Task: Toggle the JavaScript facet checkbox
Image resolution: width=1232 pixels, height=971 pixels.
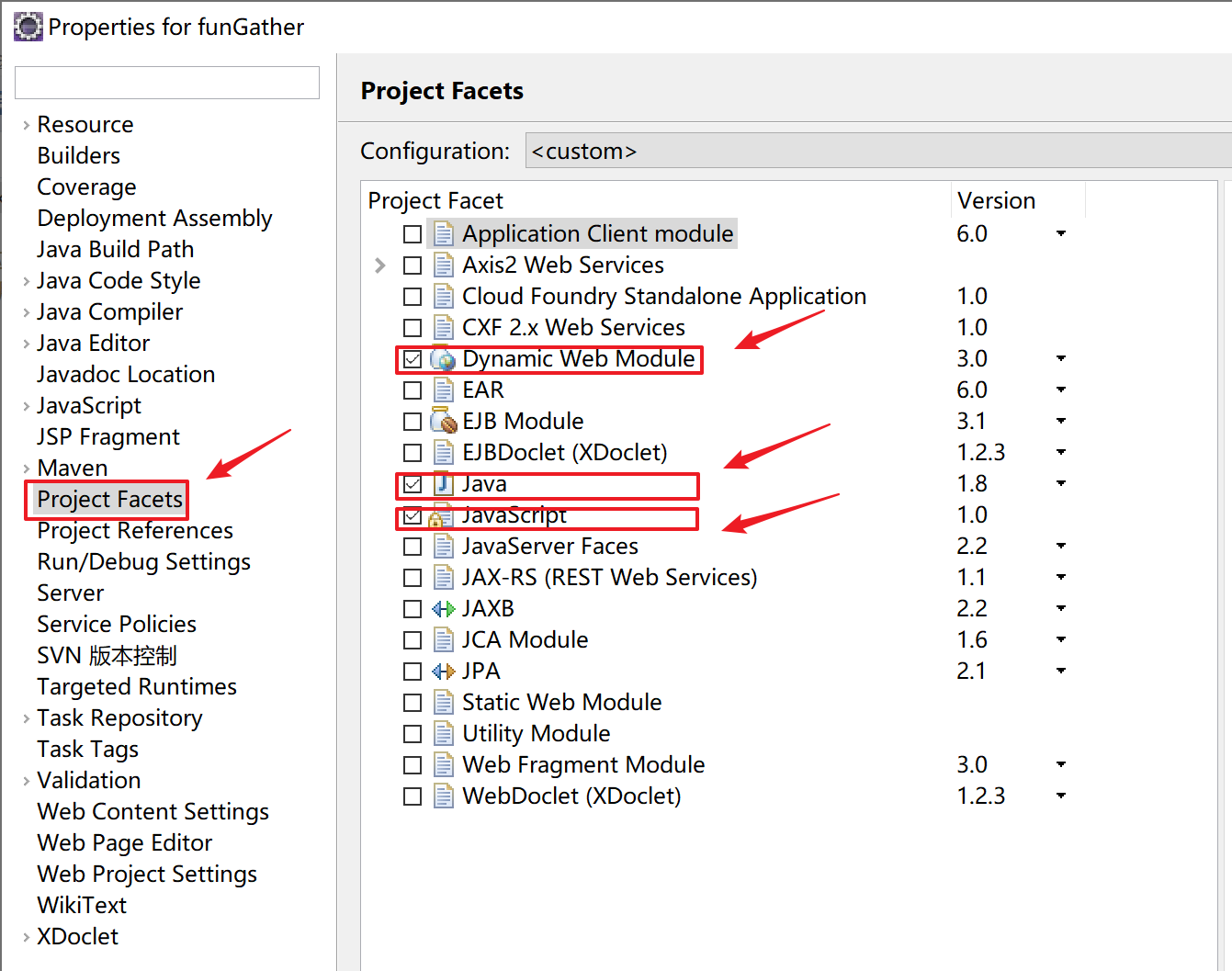Action: pyautogui.click(x=413, y=515)
